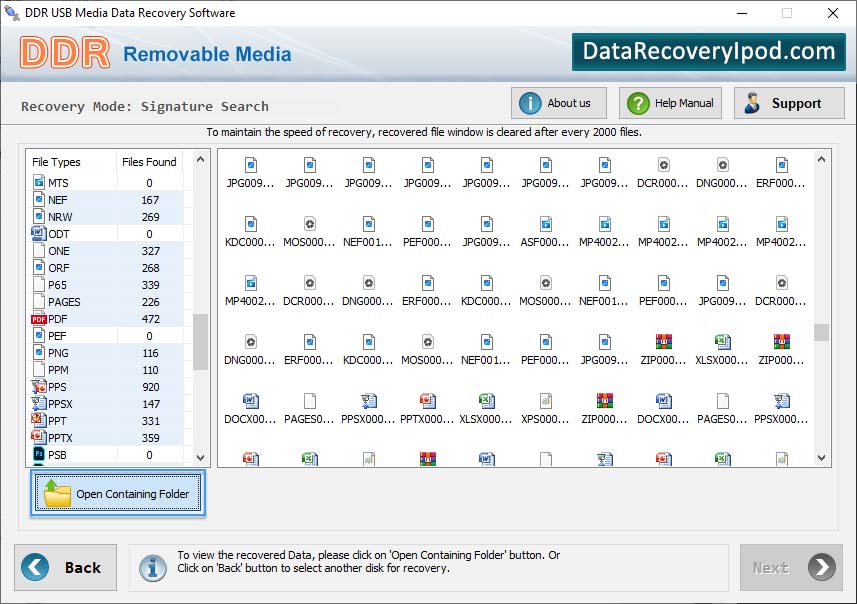Select the PAGES file type row
Viewport: 857px width, 604px height.
107,302
